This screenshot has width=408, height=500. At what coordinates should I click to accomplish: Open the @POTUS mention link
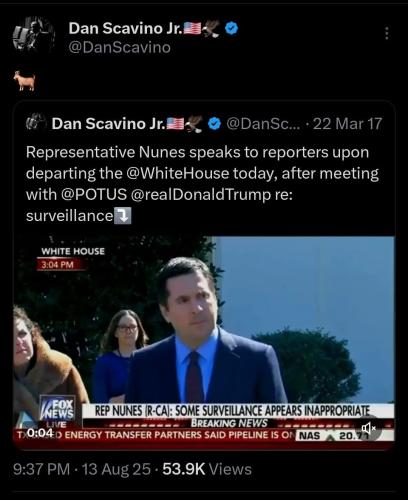coord(94,194)
